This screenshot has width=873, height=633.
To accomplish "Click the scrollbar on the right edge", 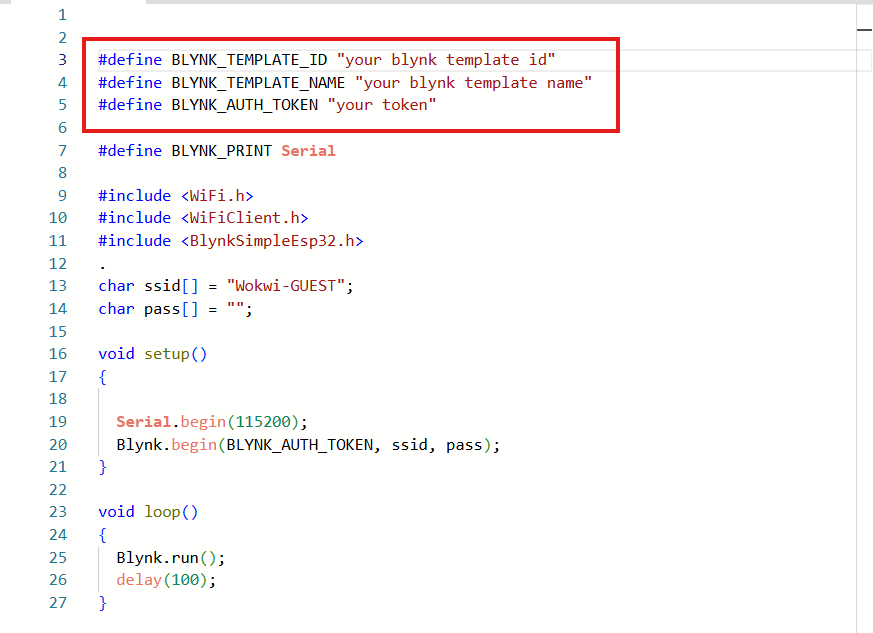I will click(x=866, y=28).
